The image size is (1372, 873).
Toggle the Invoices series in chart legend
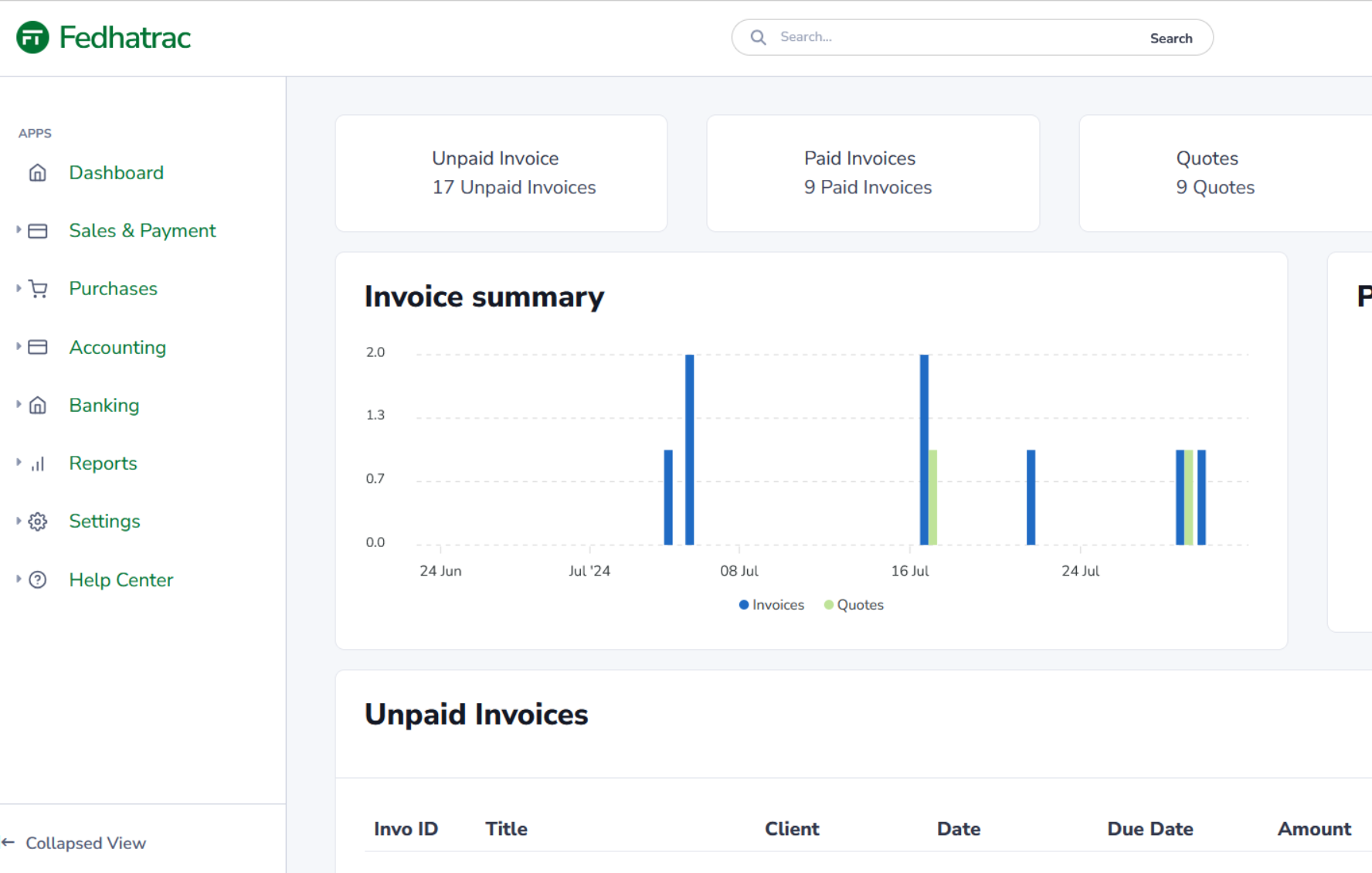(x=772, y=605)
